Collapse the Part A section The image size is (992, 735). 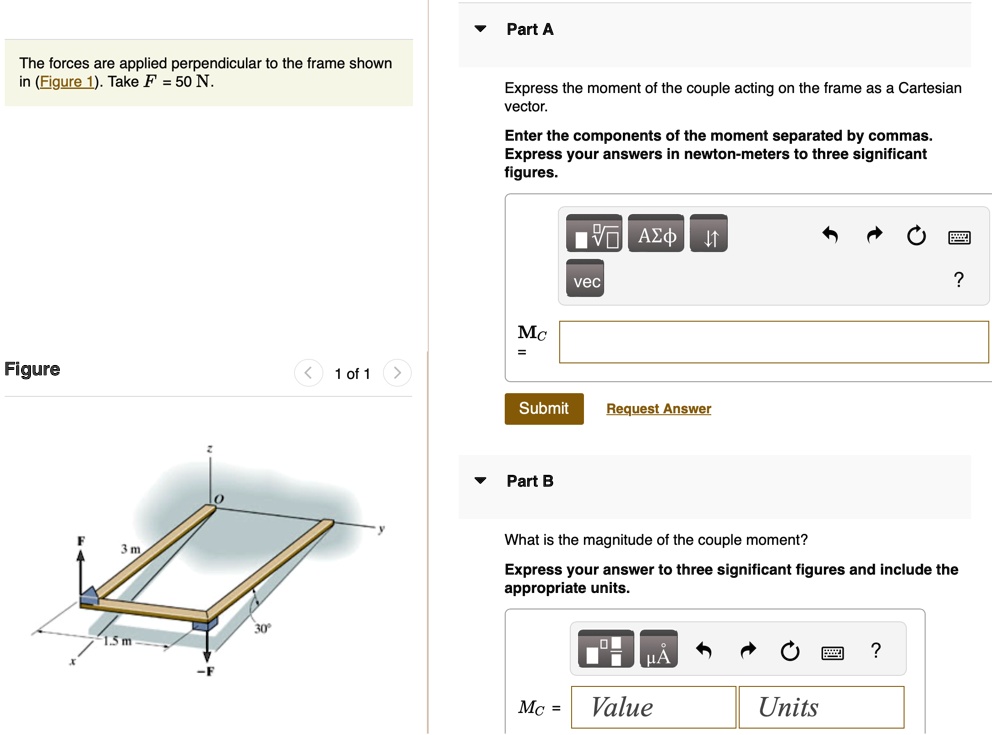[480, 29]
